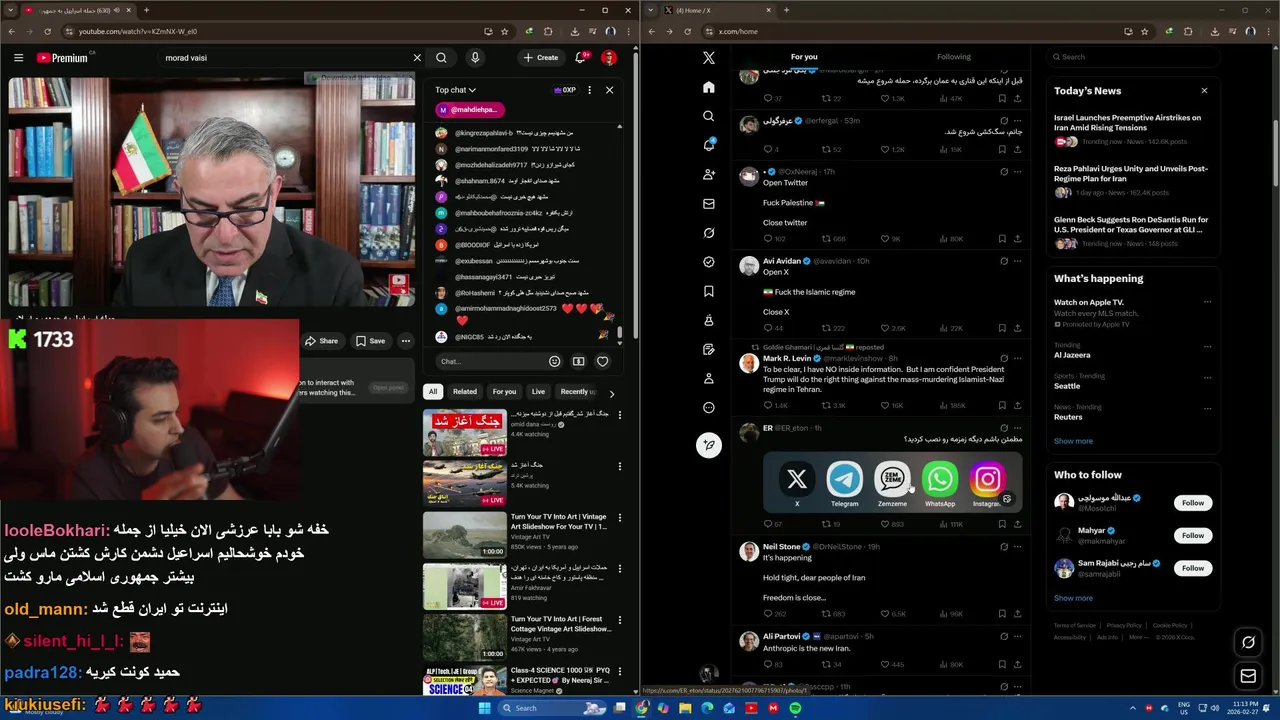Open Show more under Who to follow

tap(1073, 598)
